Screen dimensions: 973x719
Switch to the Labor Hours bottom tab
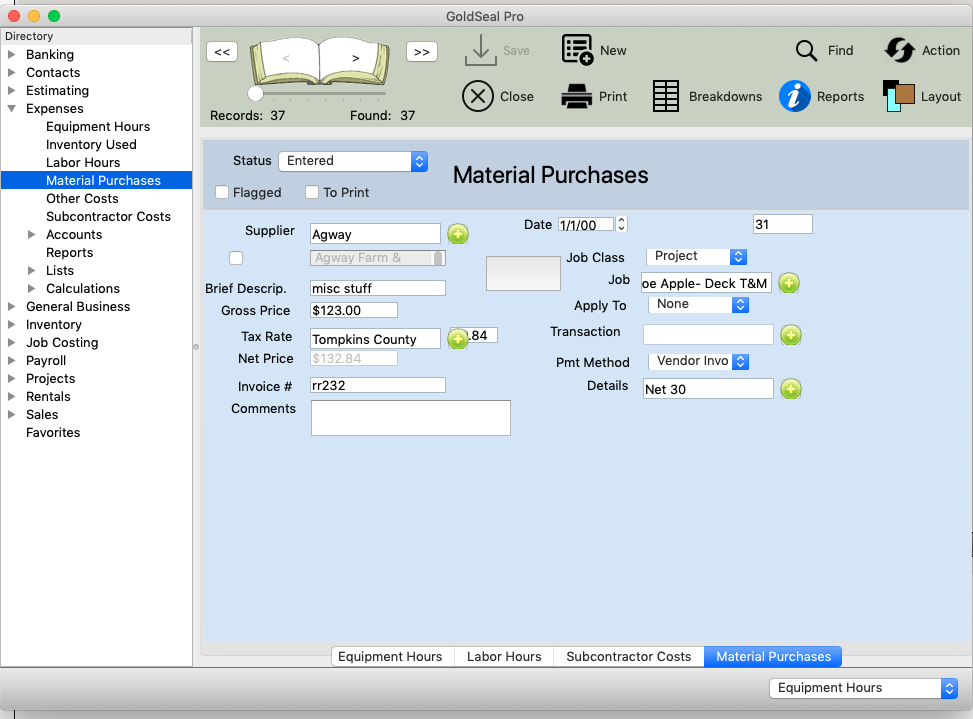504,656
